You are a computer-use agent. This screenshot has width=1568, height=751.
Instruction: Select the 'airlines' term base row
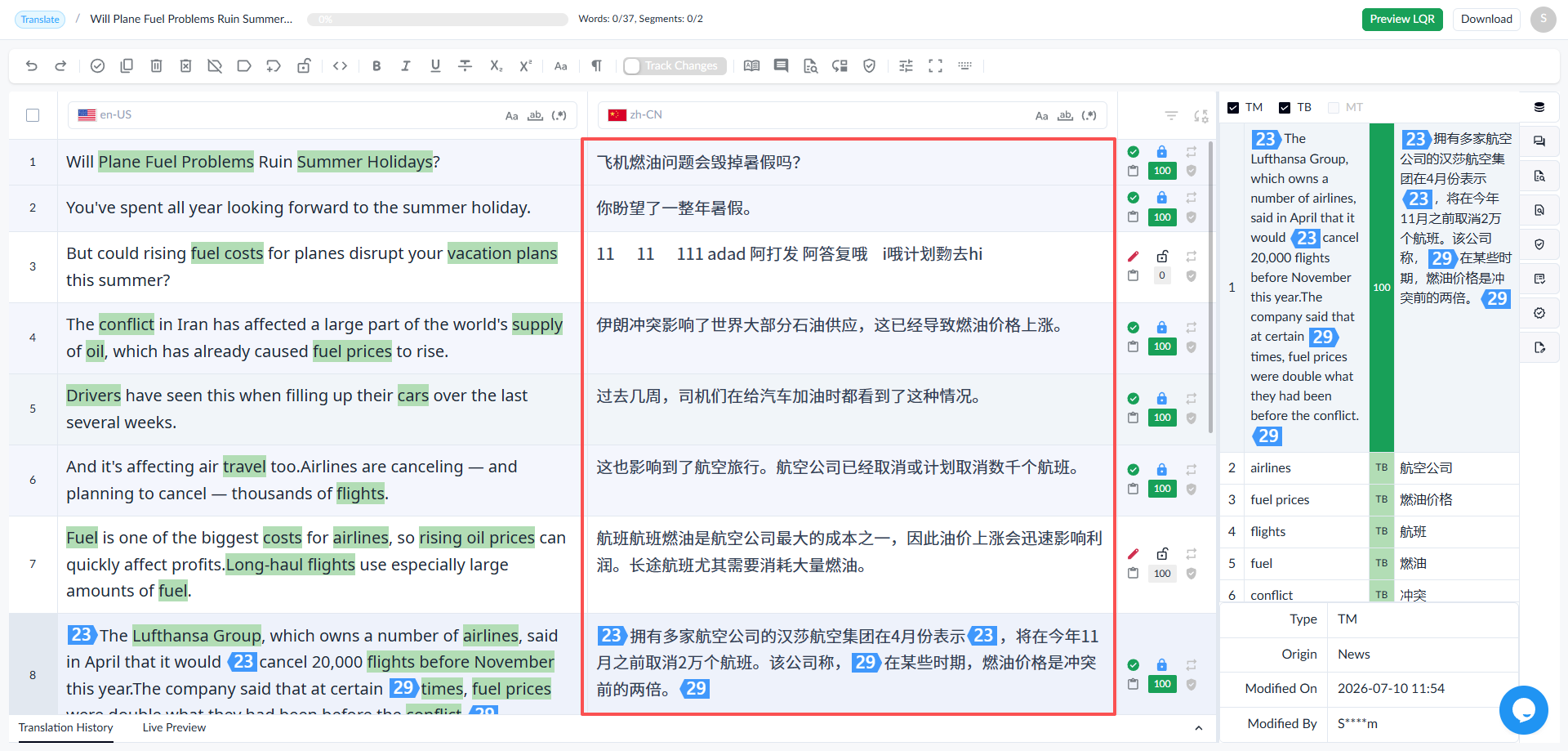1370,467
